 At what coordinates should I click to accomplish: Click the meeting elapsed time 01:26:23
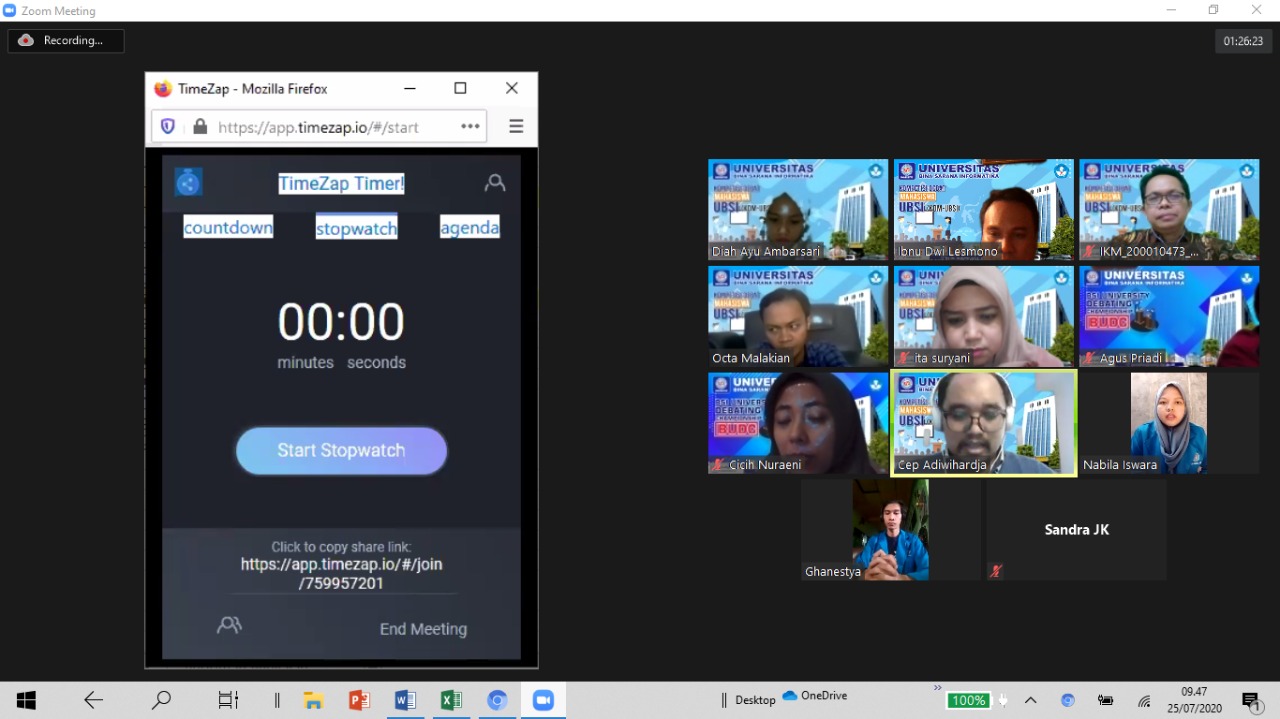click(1243, 41)
